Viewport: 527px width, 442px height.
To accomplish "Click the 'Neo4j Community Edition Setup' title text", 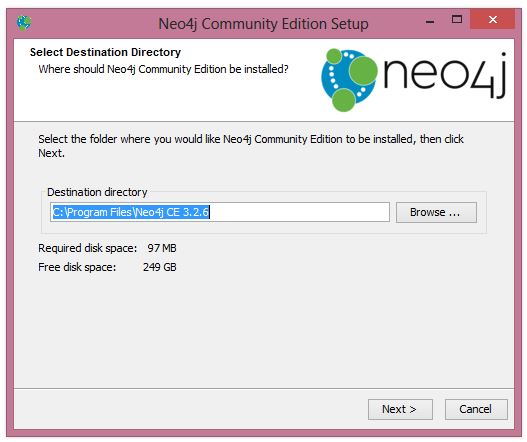I will (263, 24).
